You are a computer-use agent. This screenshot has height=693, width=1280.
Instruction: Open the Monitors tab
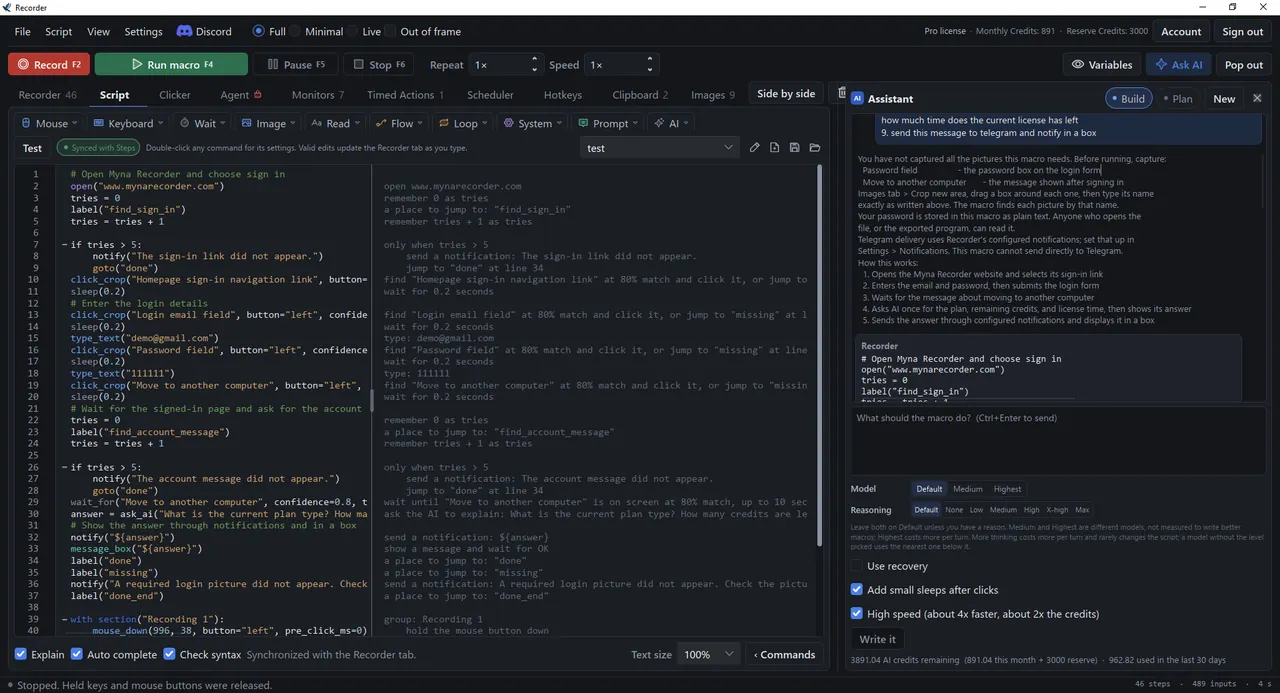tap(317, 95)
